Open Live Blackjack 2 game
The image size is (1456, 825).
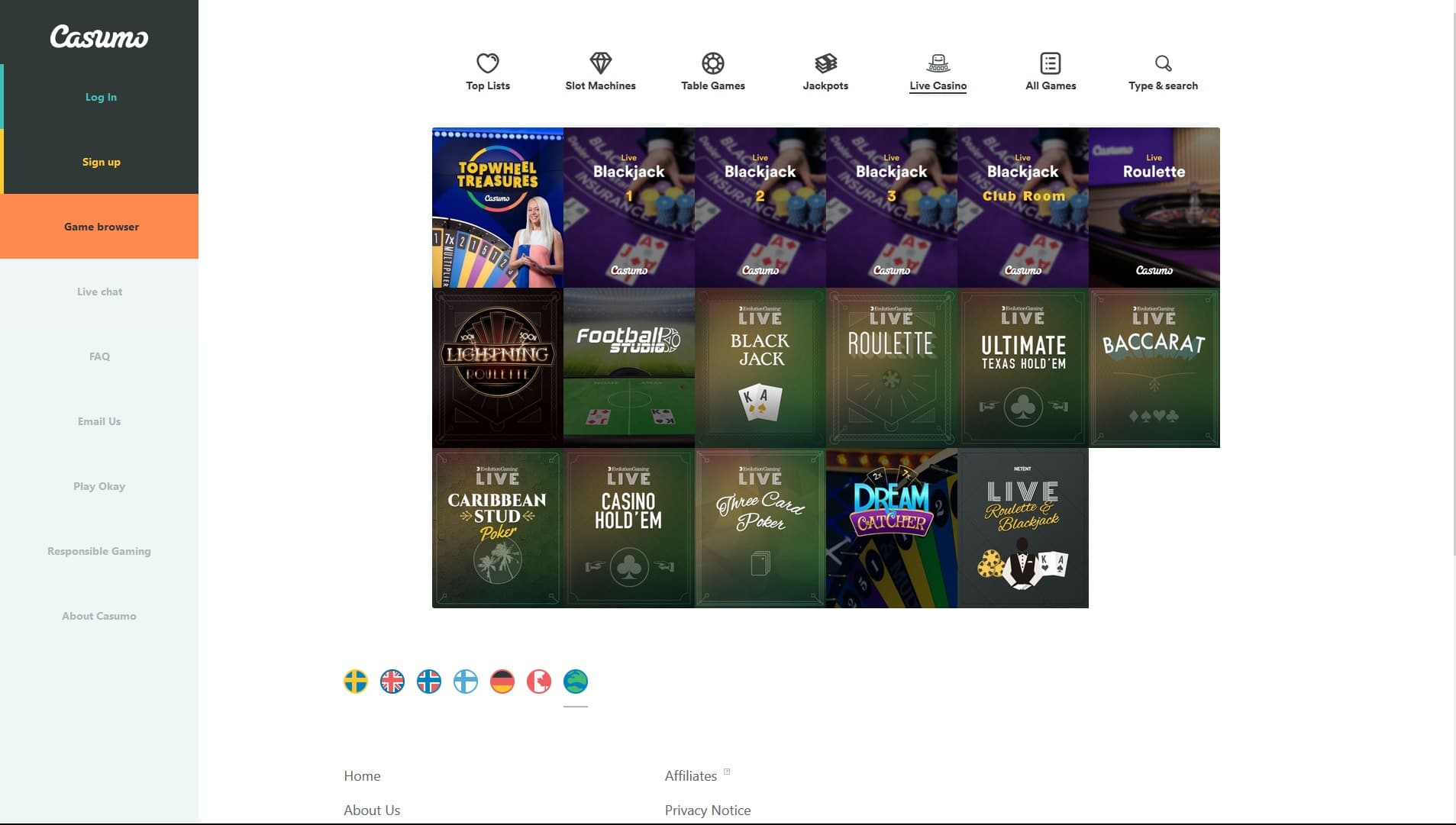coord(760,208)
